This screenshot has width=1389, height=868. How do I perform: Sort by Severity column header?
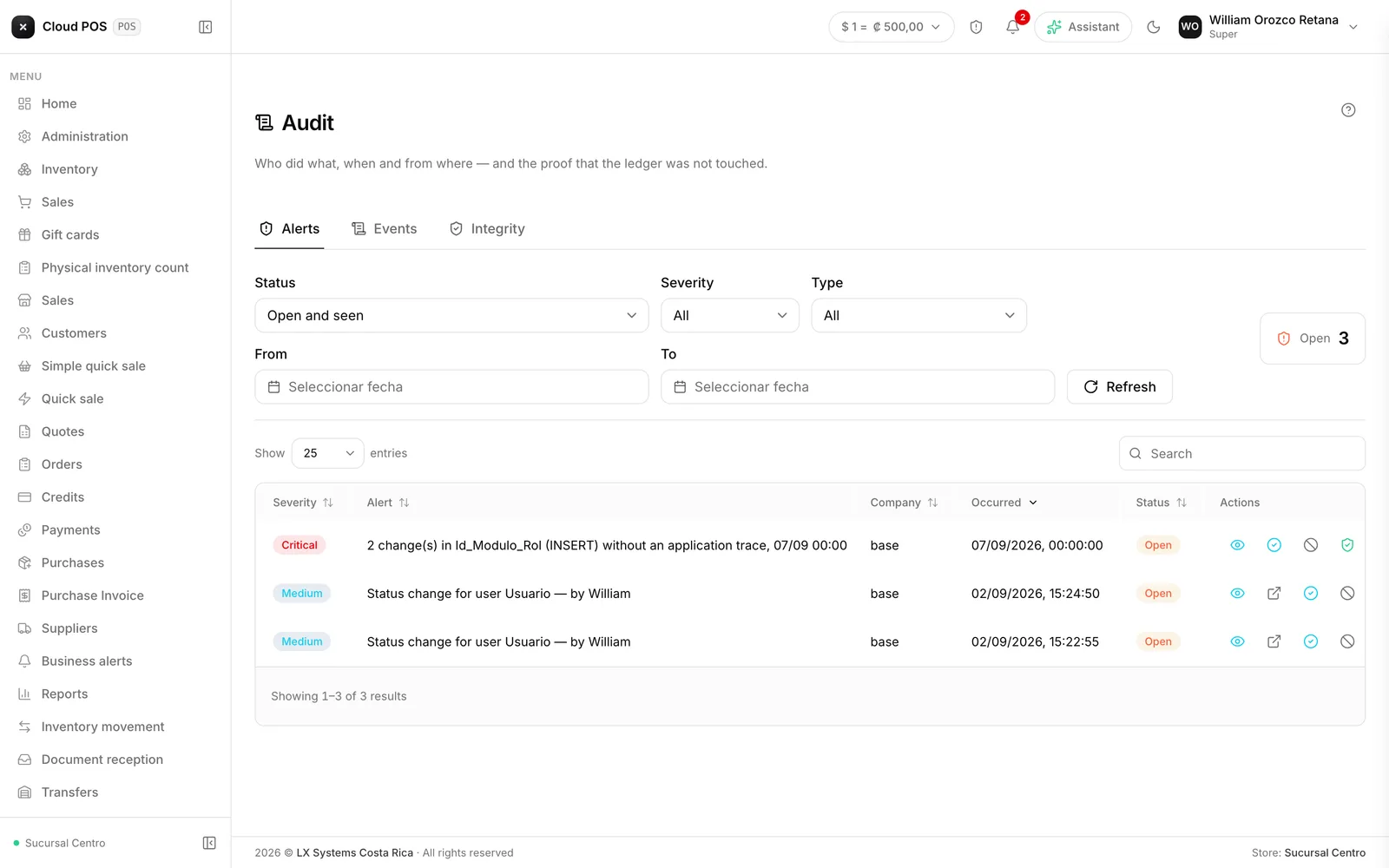pos(303,503)
